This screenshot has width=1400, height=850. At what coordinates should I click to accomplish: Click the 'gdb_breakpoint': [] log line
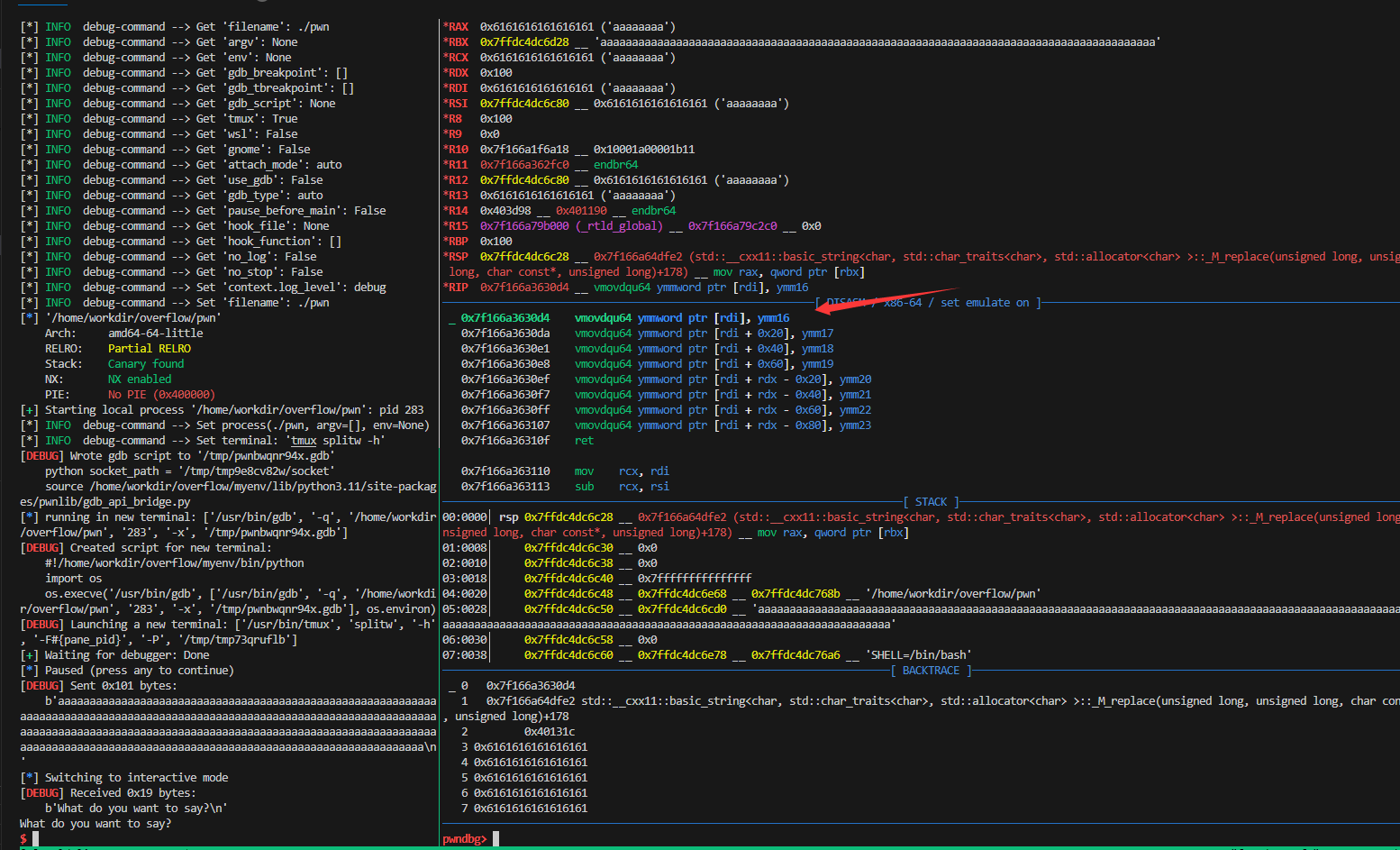pos(184,73)
